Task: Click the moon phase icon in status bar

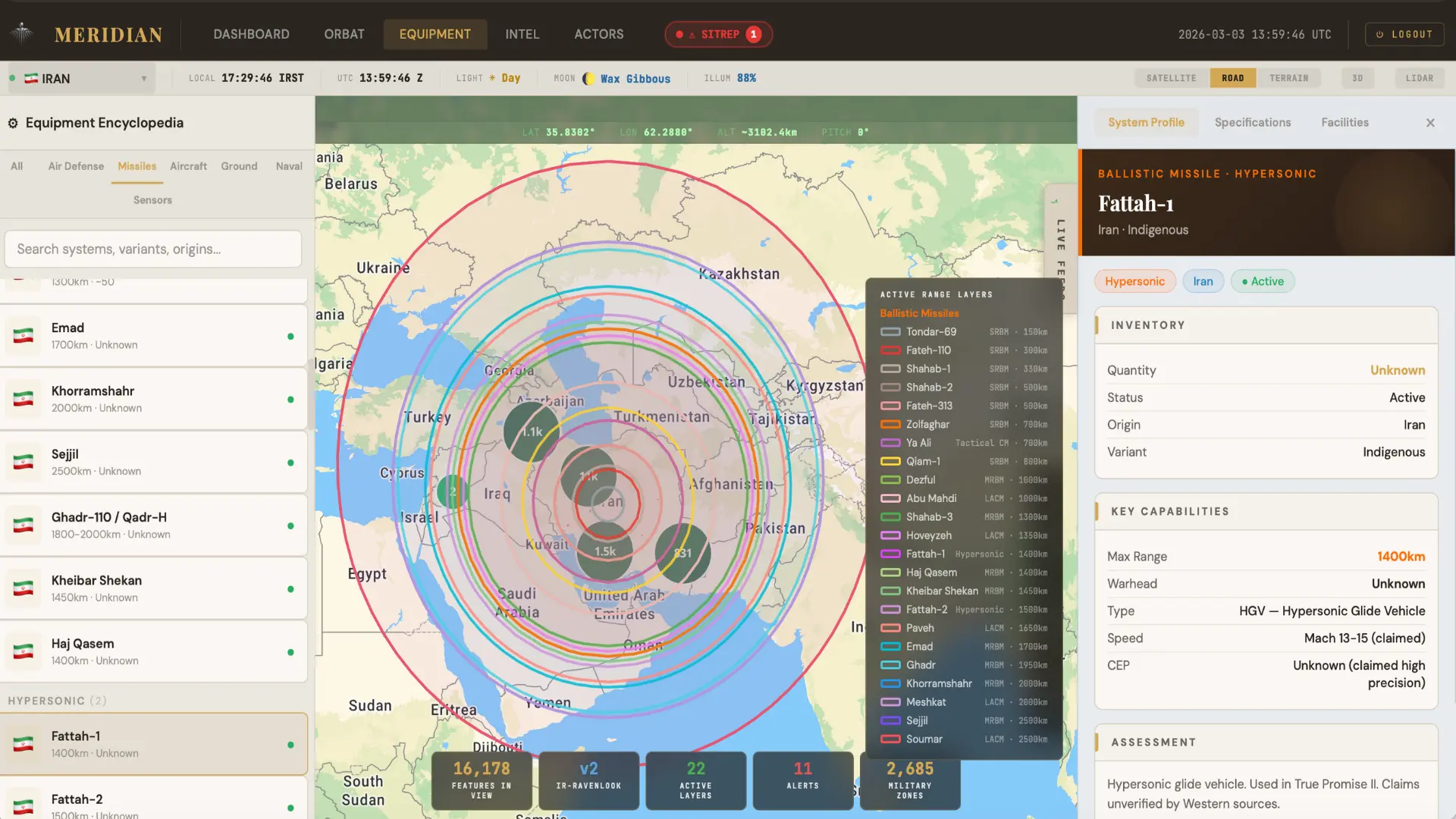Action: coord(588,78)
